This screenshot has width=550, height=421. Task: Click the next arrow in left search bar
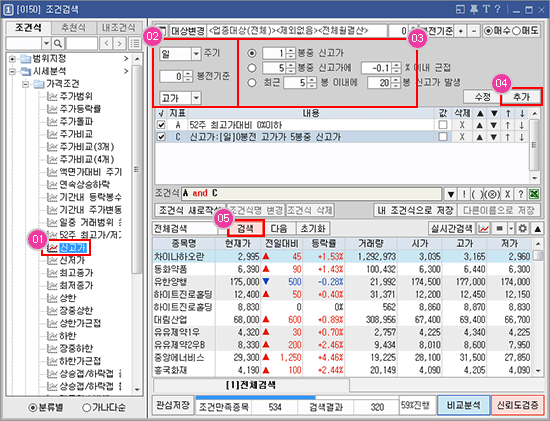(x=120, y=44)
